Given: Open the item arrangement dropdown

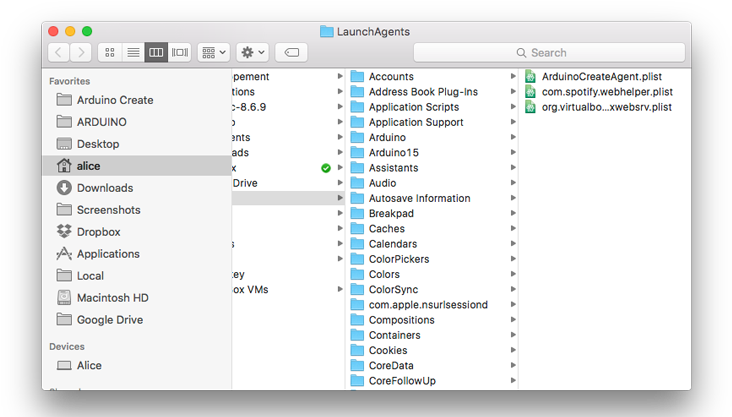Looking at the screenshot, I should 214,52.
